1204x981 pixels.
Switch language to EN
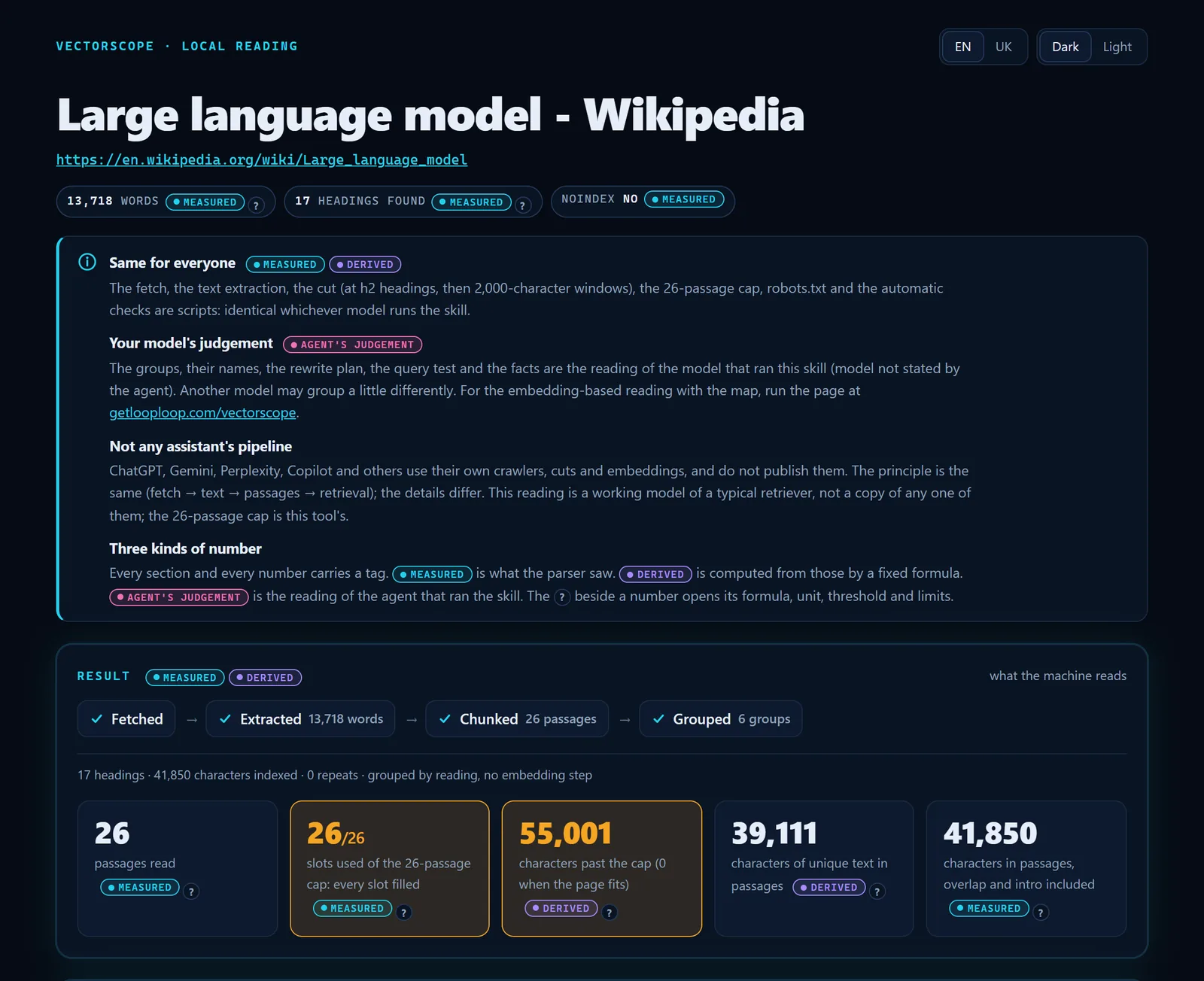coord(962,47)
